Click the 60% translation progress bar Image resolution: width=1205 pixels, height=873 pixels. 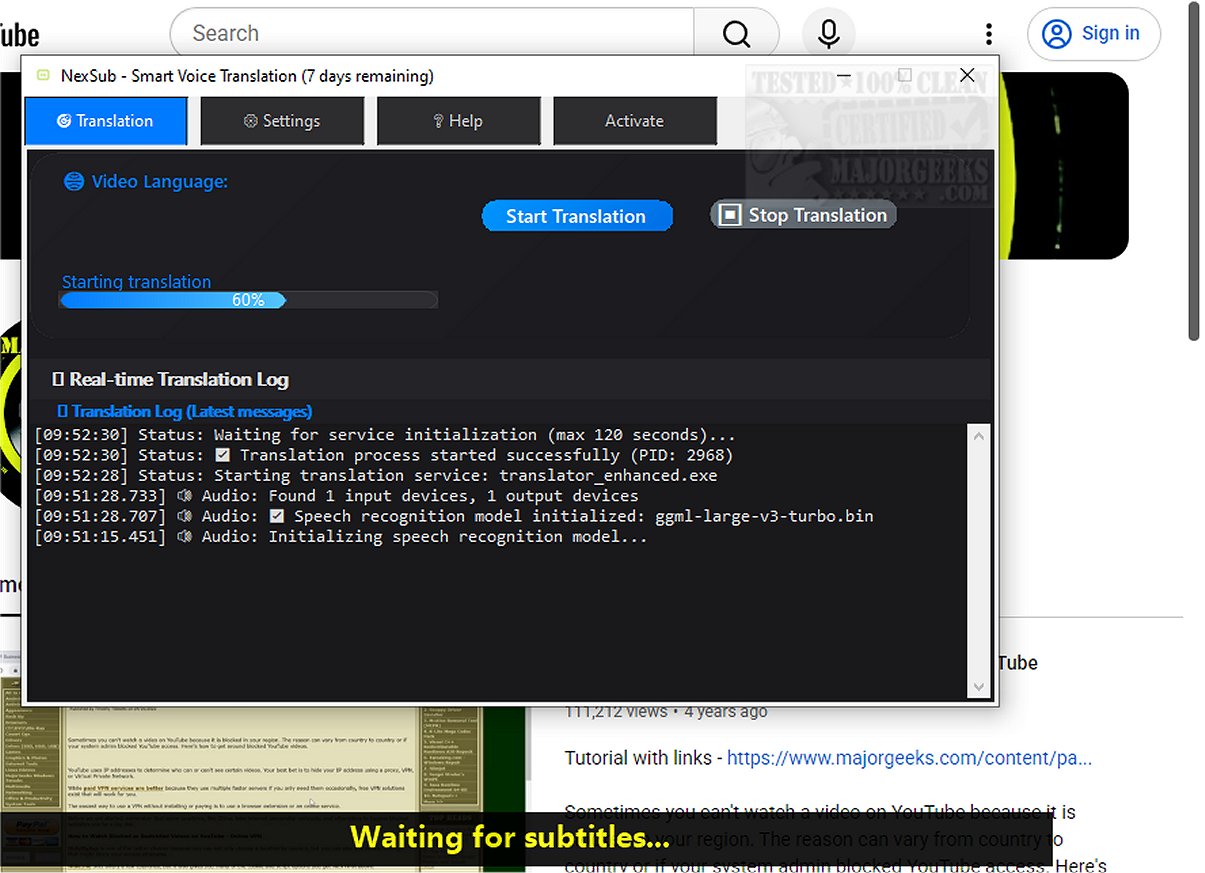coord(249,300)
